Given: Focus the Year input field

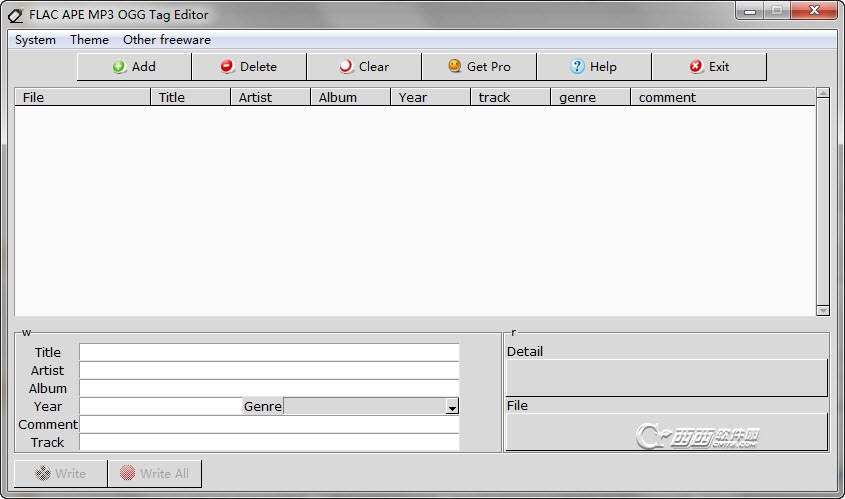Looking at the screenshot, I should (161, 406).
